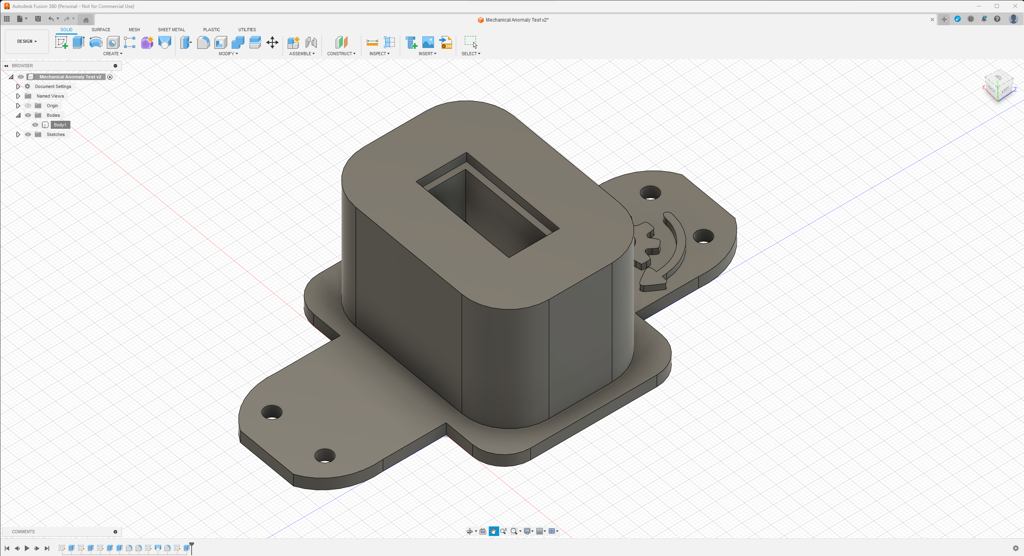Select the Create Sketch tool
Screen dimensions: 1024x556
tap(61, 42)
